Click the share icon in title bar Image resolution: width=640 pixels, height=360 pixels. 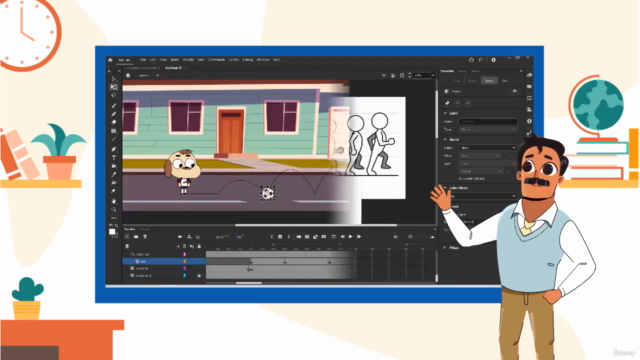tap(471, 60)
